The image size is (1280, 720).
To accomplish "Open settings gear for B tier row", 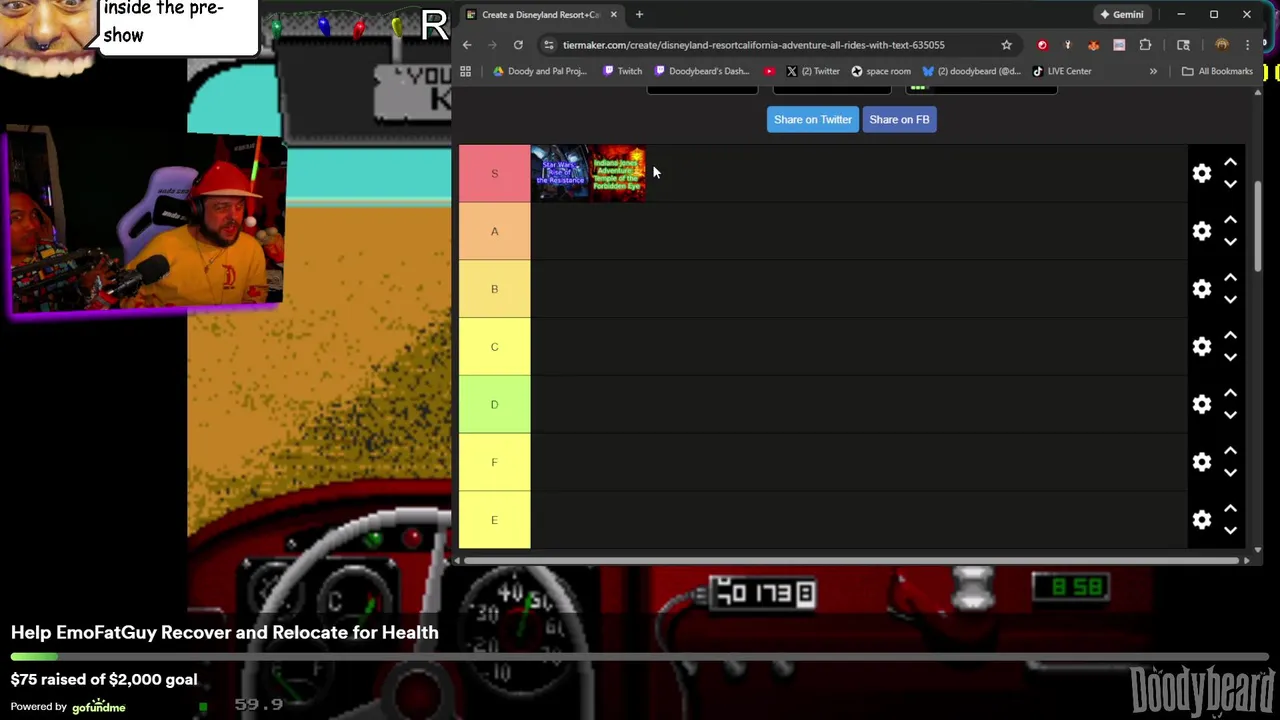I will click(1202, 289).
